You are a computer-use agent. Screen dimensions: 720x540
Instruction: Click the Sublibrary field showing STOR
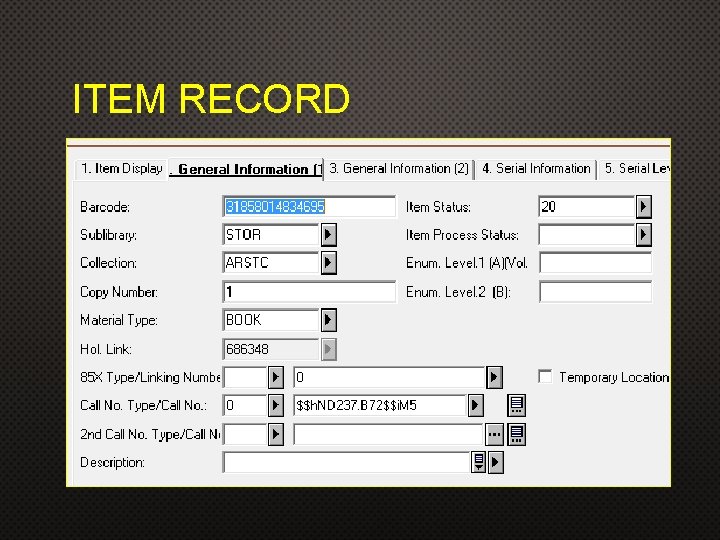pyautogui.click(x=270, y=235)
